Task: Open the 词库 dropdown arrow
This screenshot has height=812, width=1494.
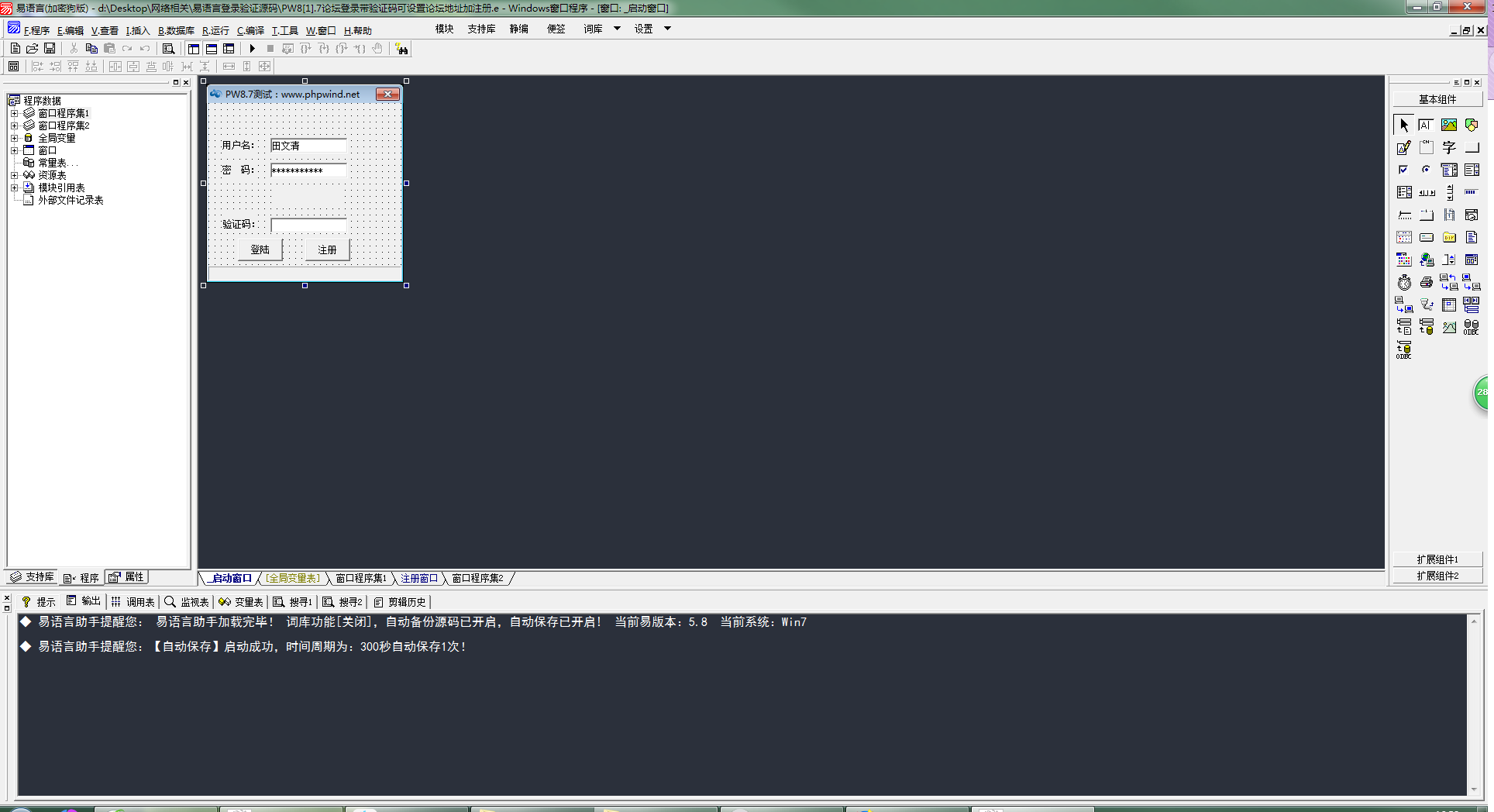Action: click(617, 29)
